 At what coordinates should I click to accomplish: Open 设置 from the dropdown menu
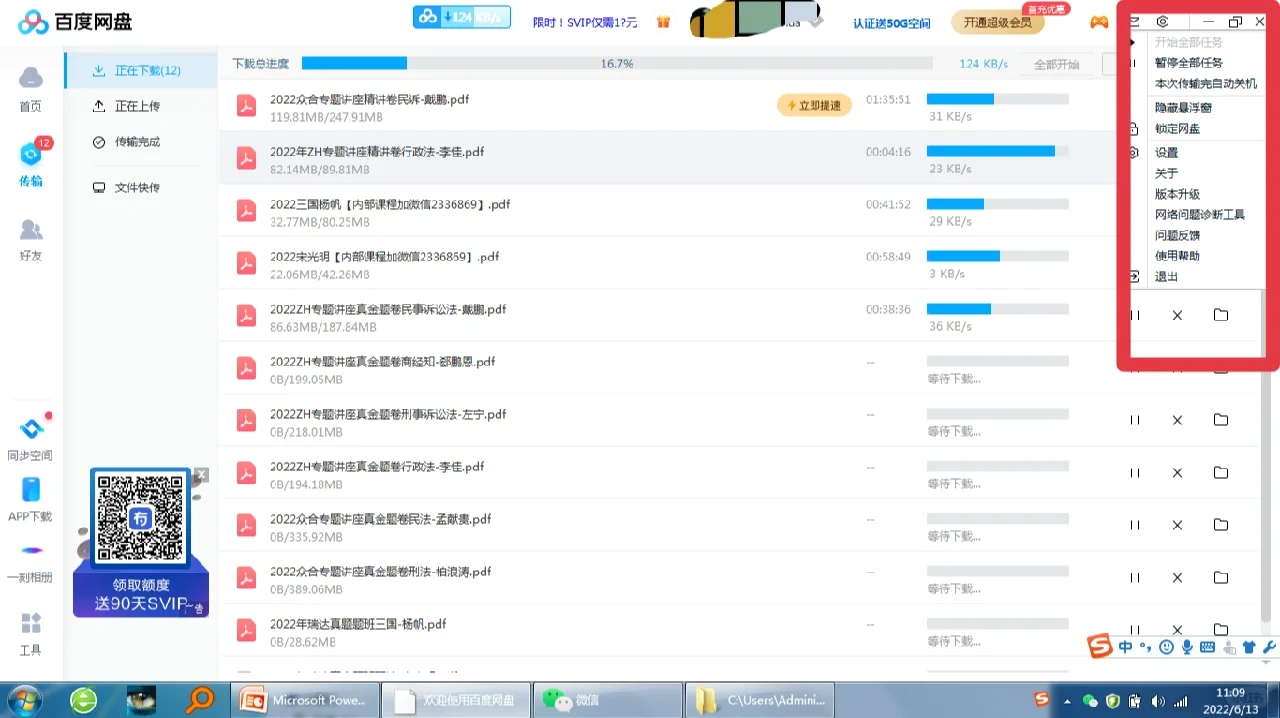pos(1166,153)
